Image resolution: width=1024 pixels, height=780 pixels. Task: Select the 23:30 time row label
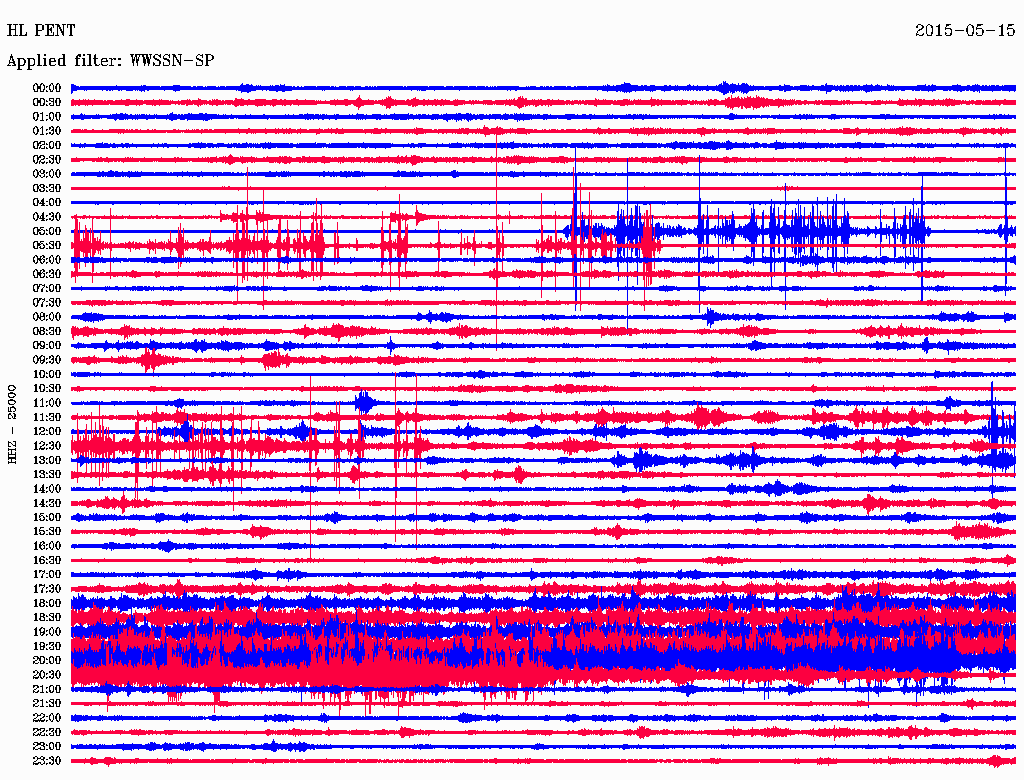[47, 760]
